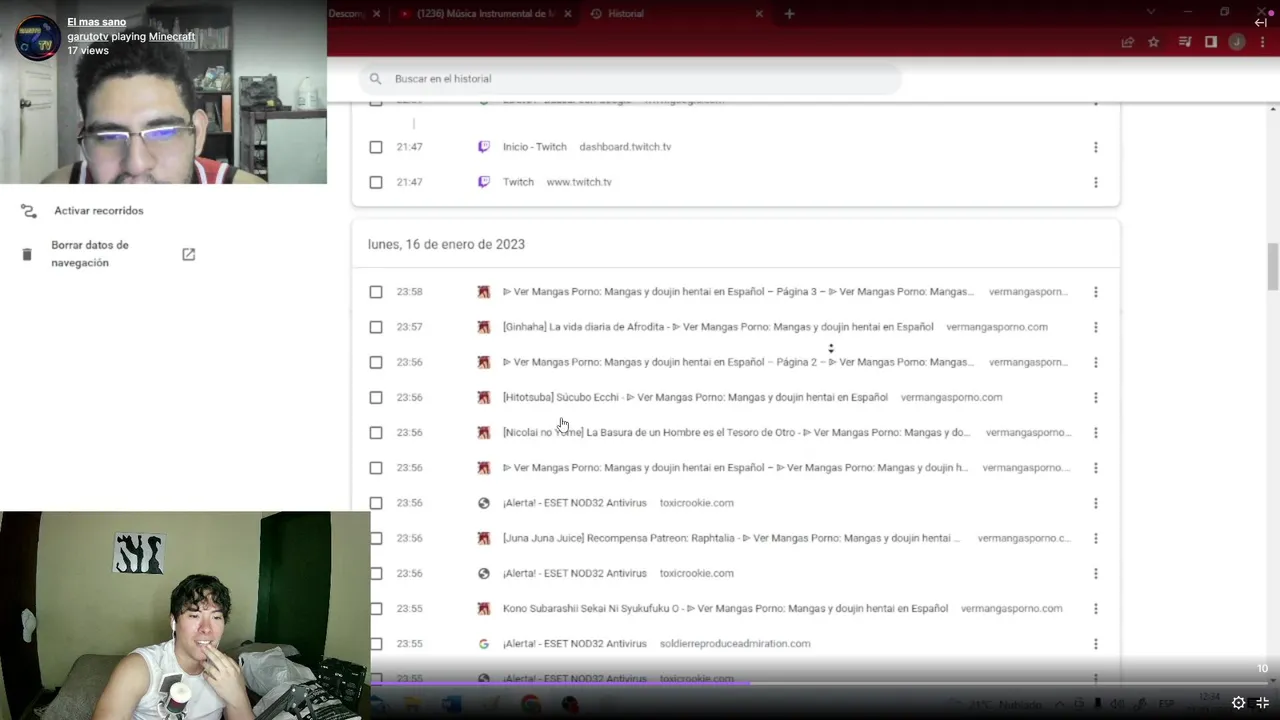
Task: Click the magnifier icon in history search
Action: click(376, 79)
